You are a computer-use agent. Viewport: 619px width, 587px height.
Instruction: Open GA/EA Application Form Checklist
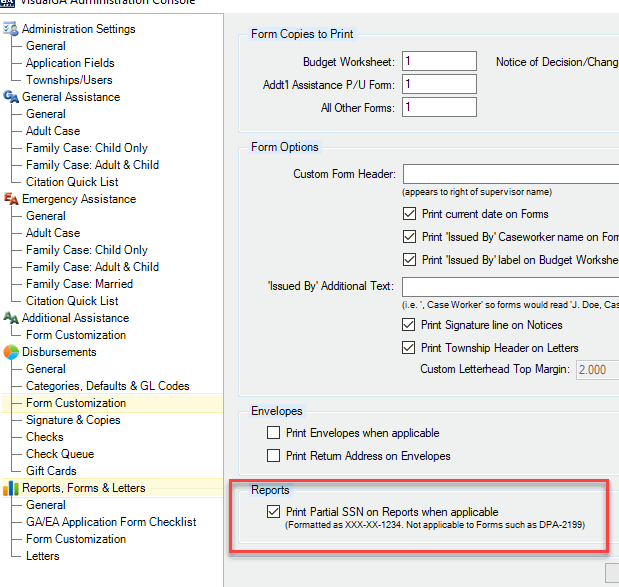click(111, 522)
